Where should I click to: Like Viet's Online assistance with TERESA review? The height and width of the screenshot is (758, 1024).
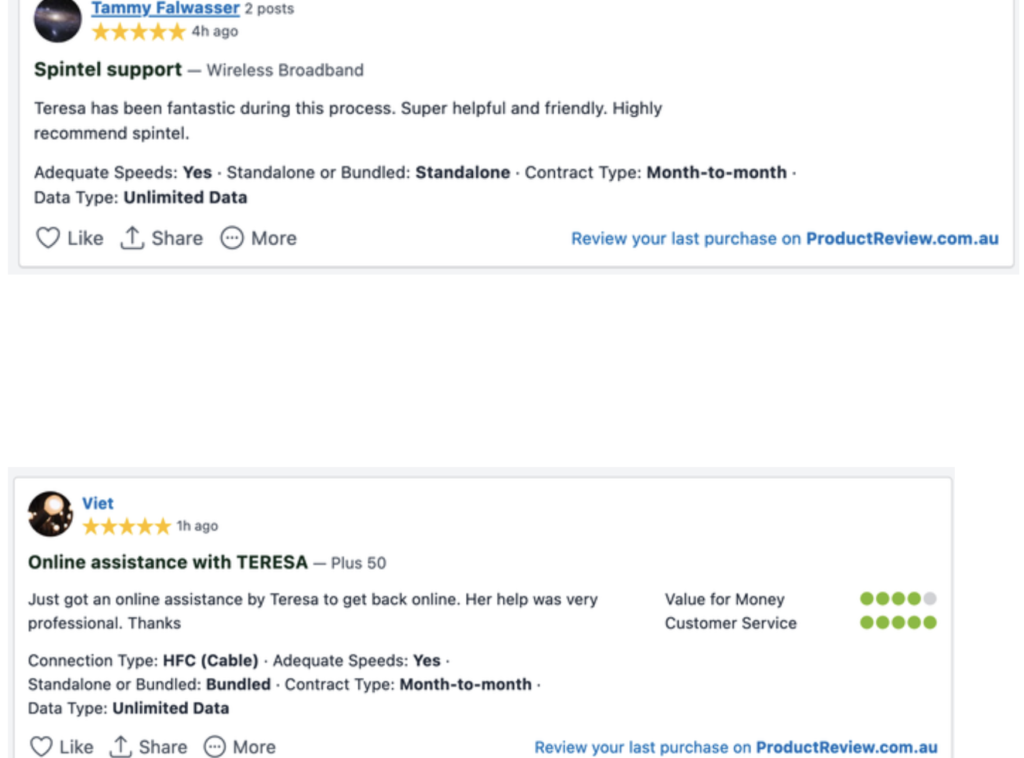click(x=61, y=746)
